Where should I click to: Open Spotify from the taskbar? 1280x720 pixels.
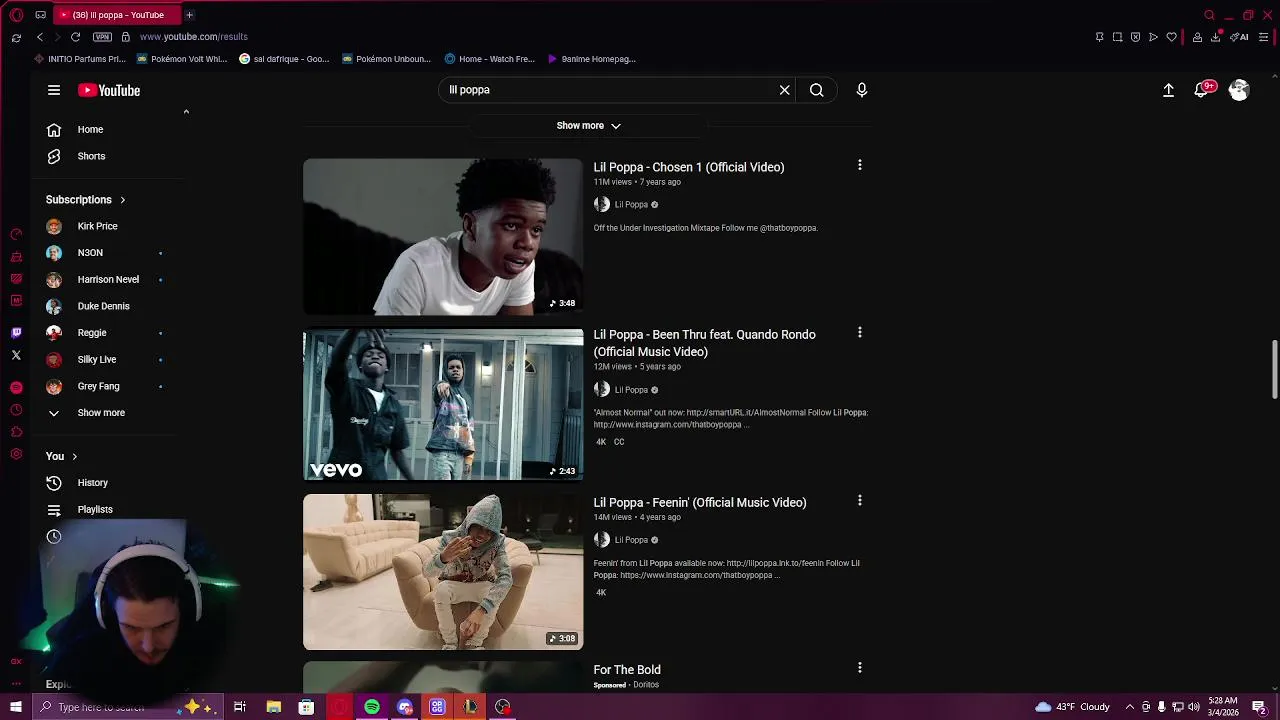click(x=372, y=707)
